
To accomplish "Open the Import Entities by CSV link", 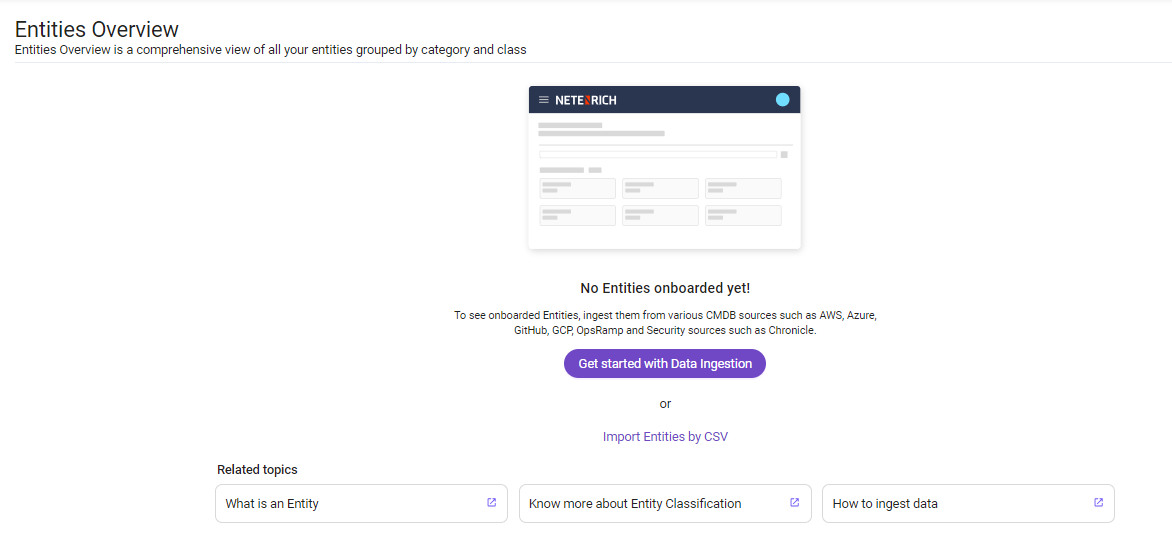I will (665, 437).
